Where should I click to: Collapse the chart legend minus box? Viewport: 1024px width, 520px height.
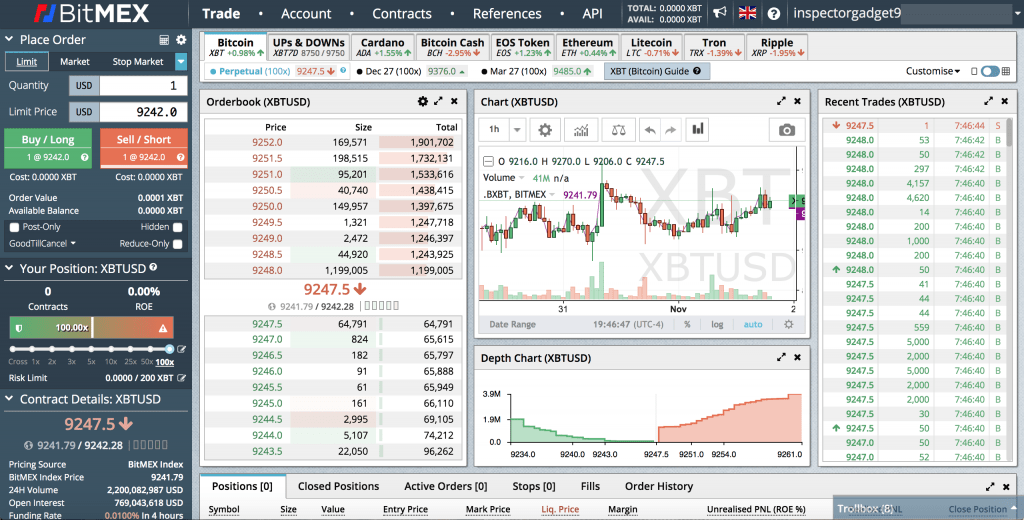[x=487, y=161]
